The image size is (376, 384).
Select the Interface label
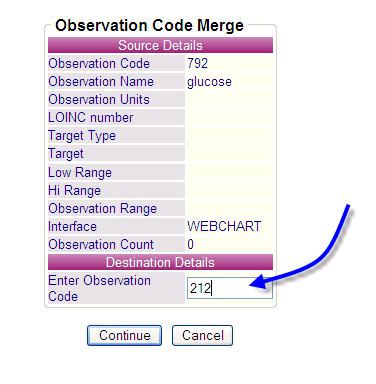click(72, 226)
